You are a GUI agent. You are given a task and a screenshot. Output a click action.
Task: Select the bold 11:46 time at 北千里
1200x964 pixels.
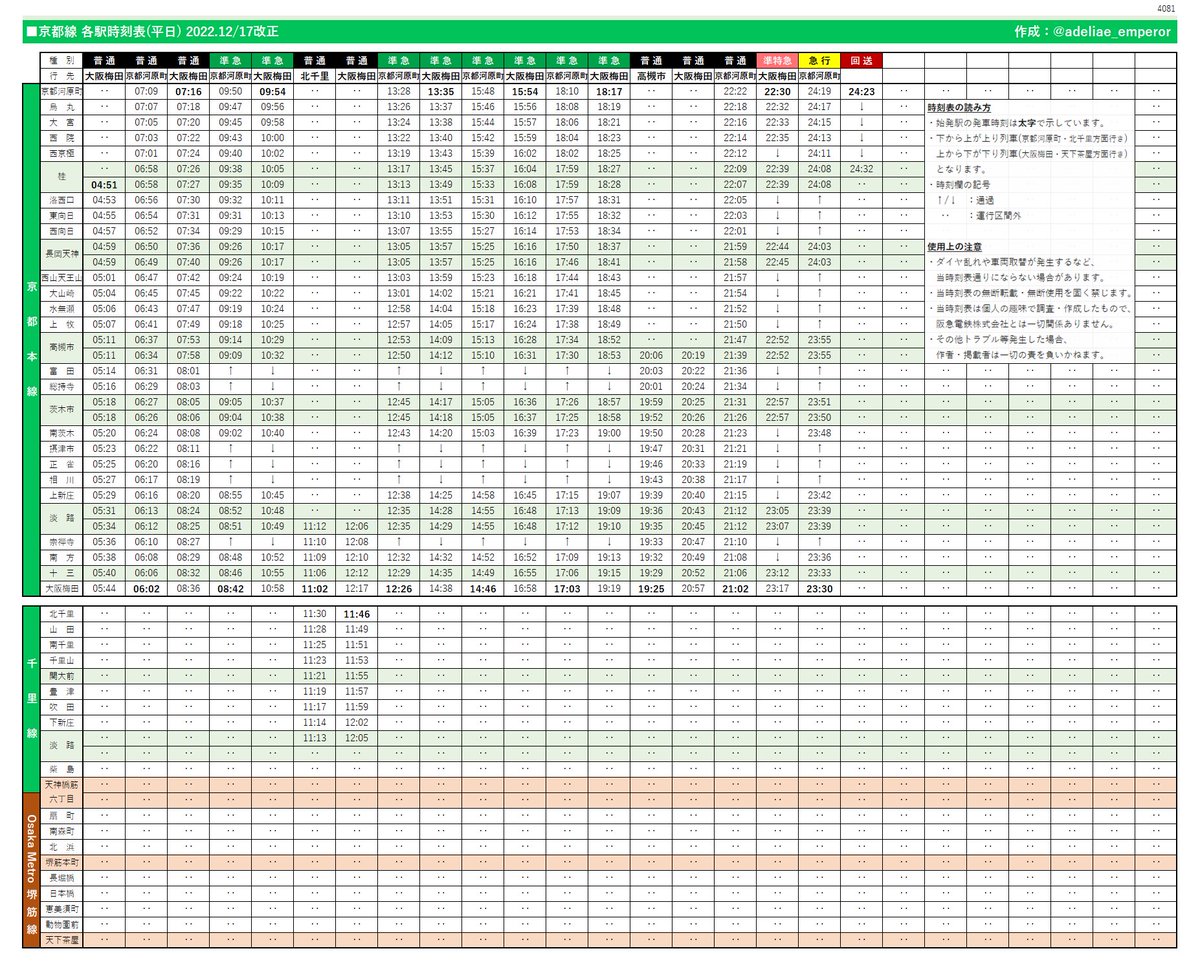coord(356,614)
